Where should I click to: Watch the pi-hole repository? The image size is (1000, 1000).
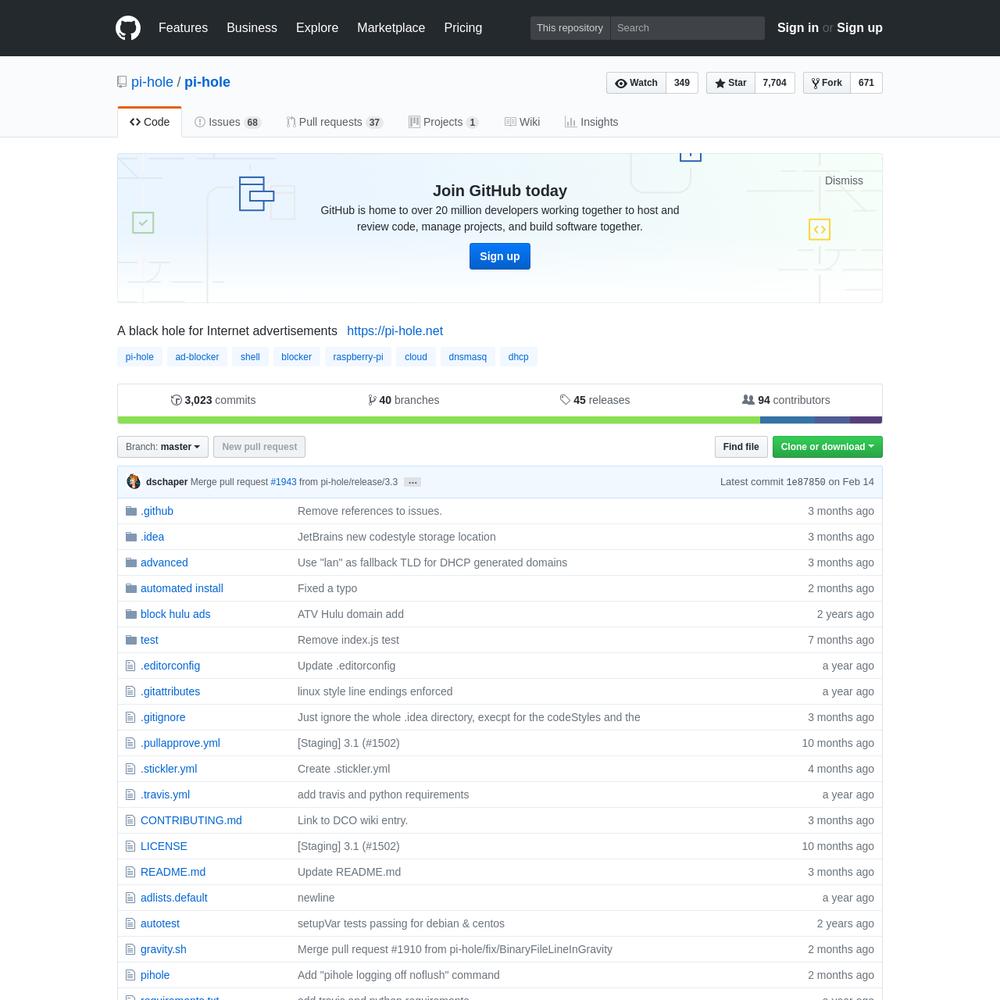636,83
